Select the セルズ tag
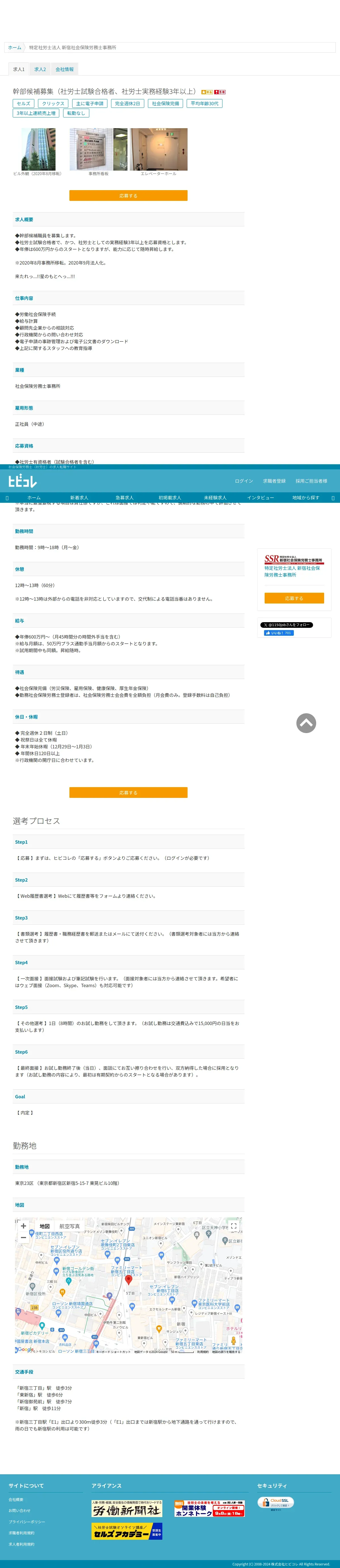The height and width of the screenshot is (1568, 340). 24,104
